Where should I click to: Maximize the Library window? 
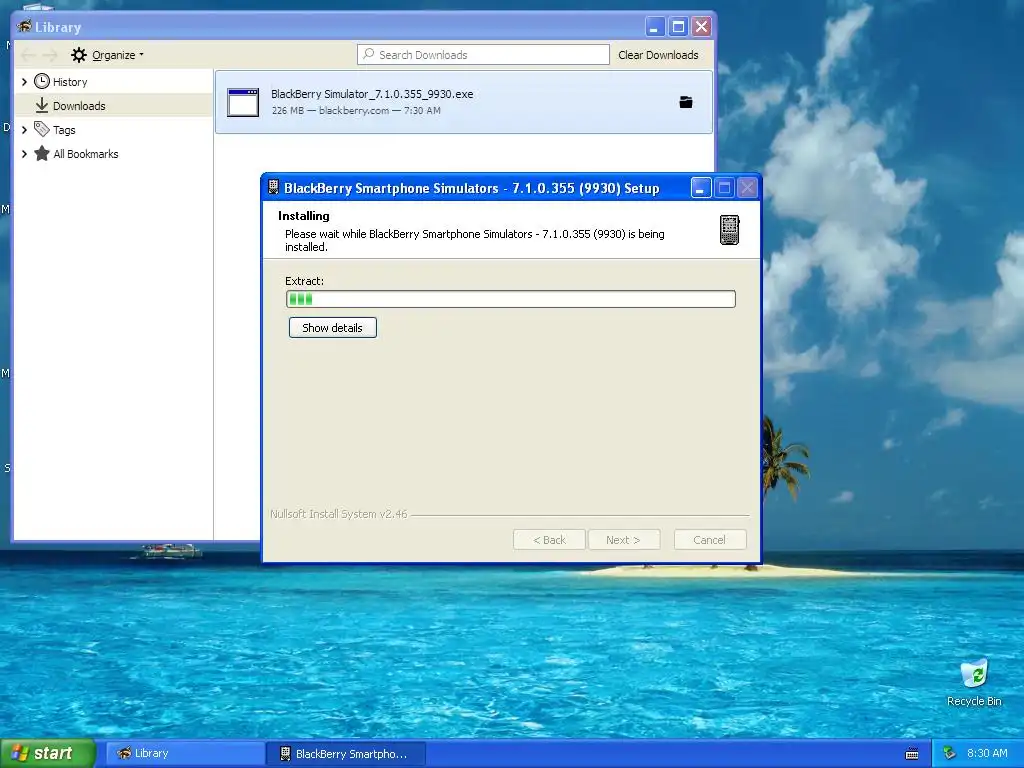tap(678, 27)
